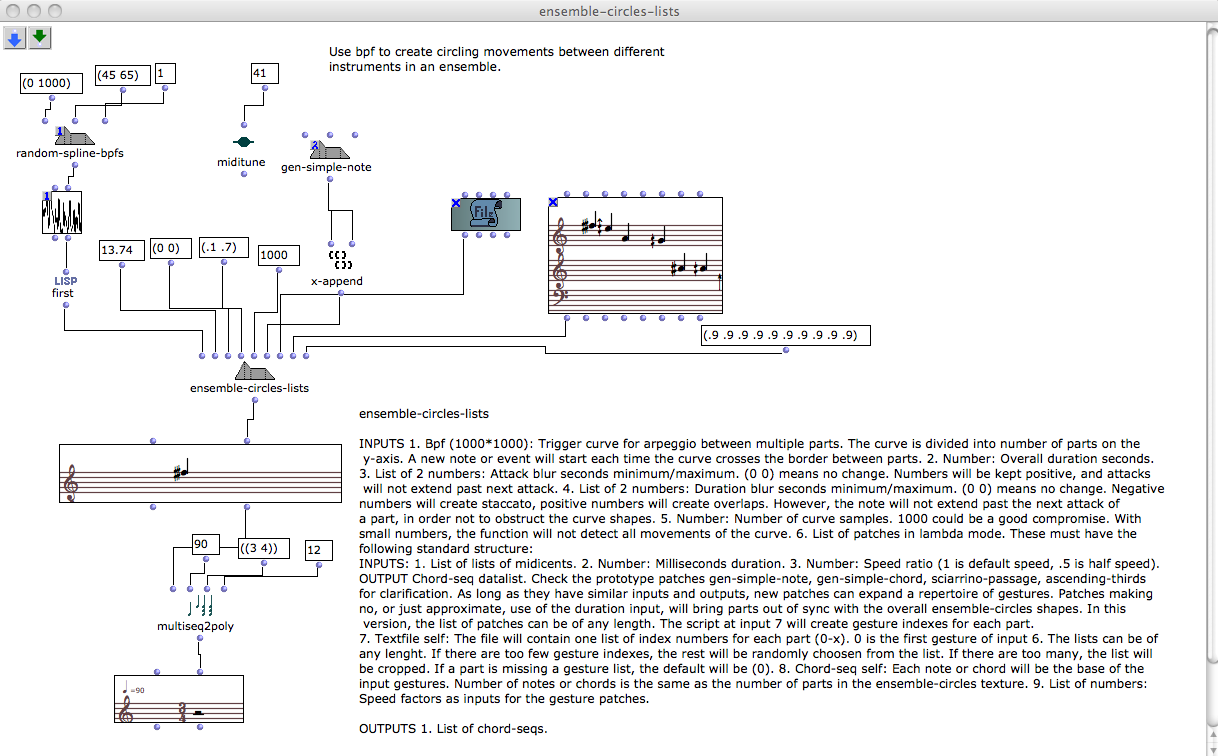Screen dimensions: 1218x756
Task: Toggle the eval-once marker on random-spline-bpfs
Action: (60, 132)
